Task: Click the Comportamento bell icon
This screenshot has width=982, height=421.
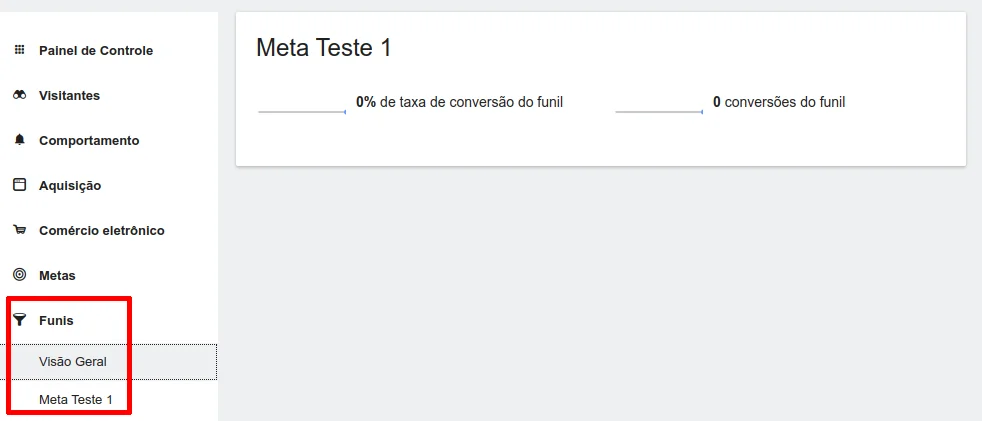Action: pos(19,140)
